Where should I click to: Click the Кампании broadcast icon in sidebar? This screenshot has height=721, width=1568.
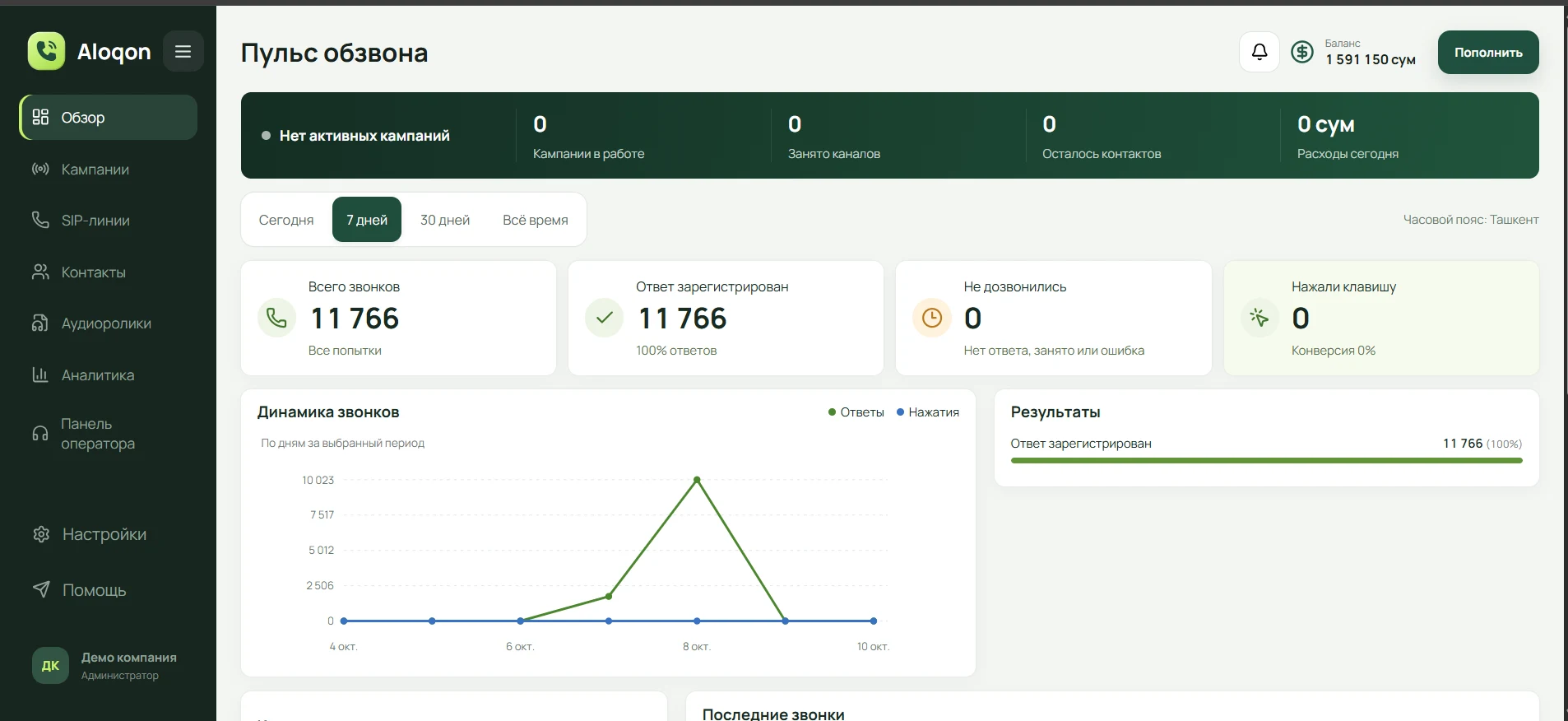[40, 169]
